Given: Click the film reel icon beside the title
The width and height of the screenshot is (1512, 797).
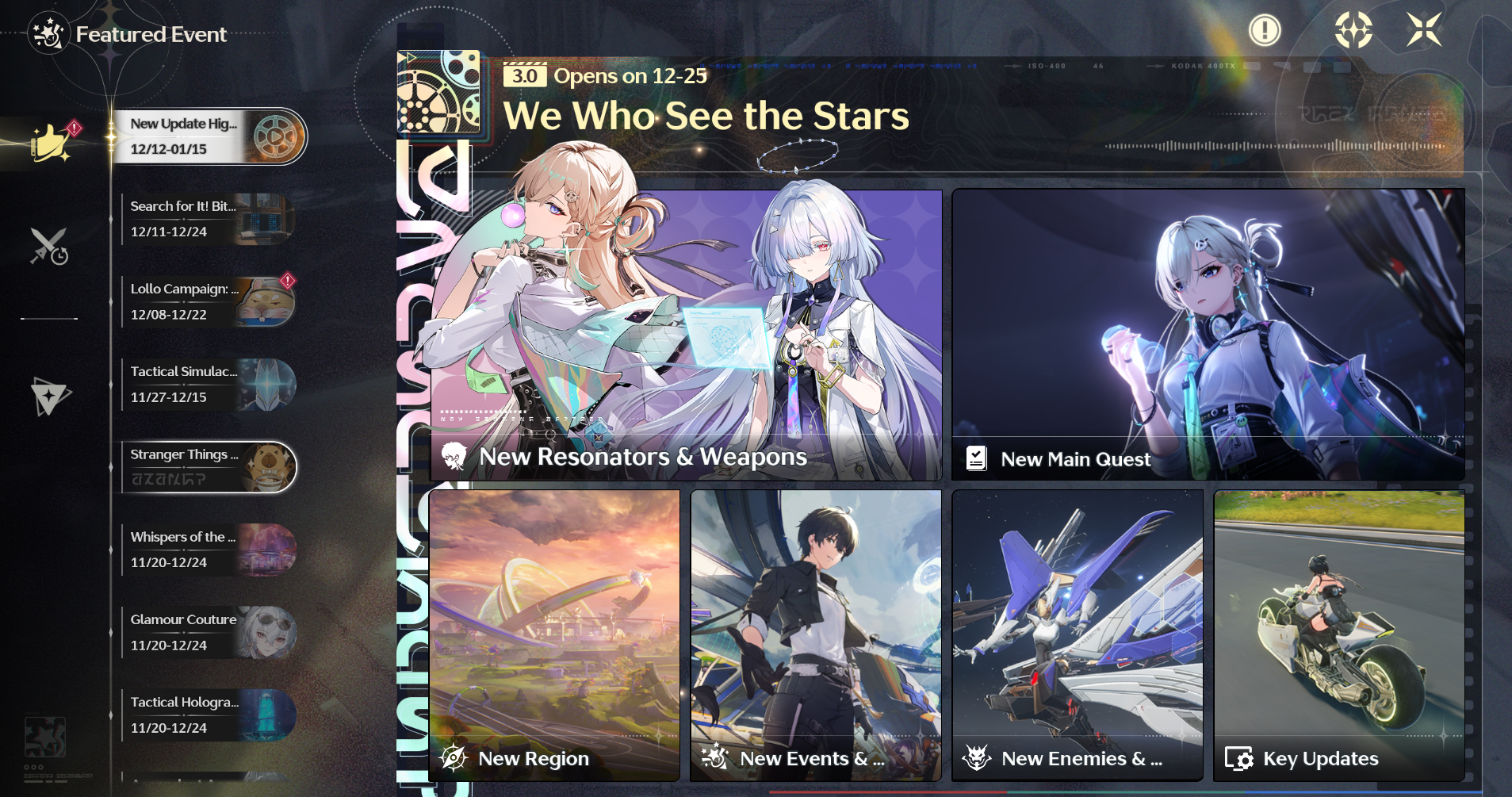Looking at the screenshot, I should (x=438, y=91).
